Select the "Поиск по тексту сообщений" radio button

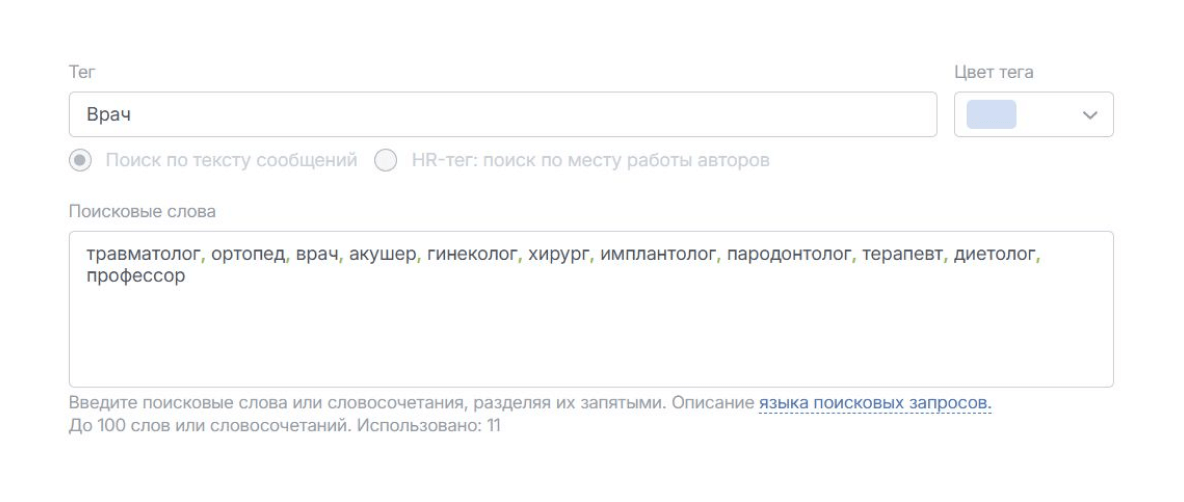click(x=83, y=160)
